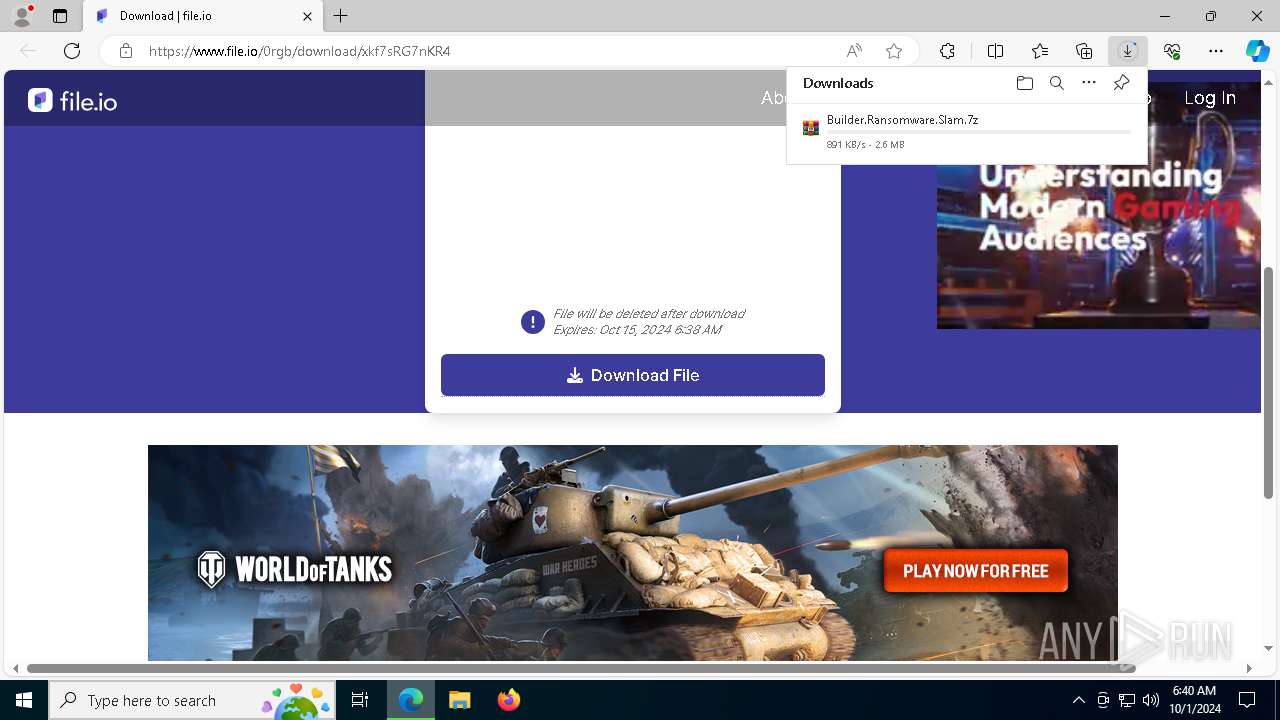Open Read aloud in address bar
This screenshot has width=1280, height=720.
click(854, 51)
